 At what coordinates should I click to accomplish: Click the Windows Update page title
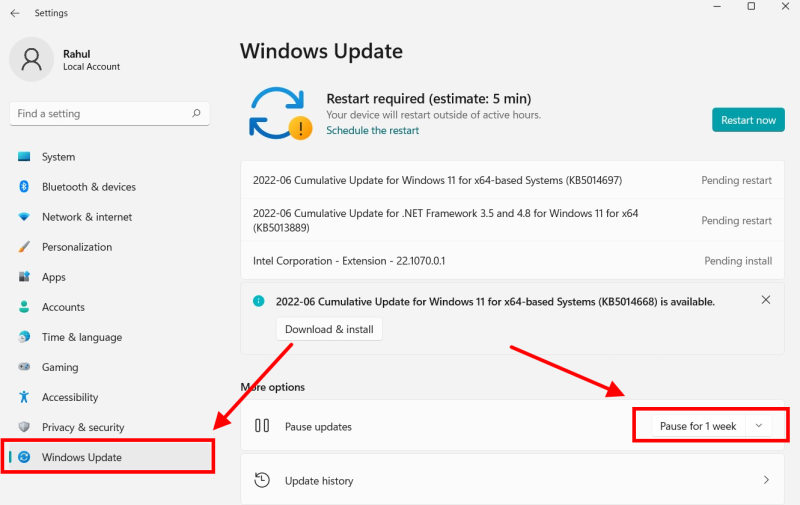[x=321, y=52]
